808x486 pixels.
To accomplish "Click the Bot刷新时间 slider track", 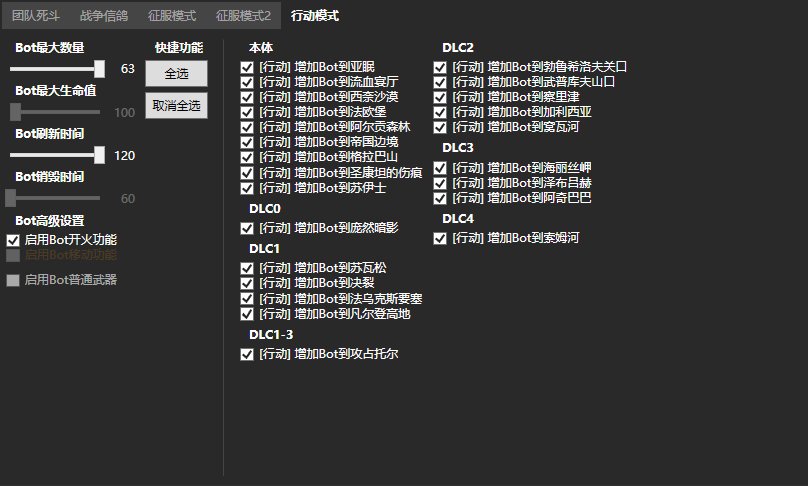I will pos(58,155).
